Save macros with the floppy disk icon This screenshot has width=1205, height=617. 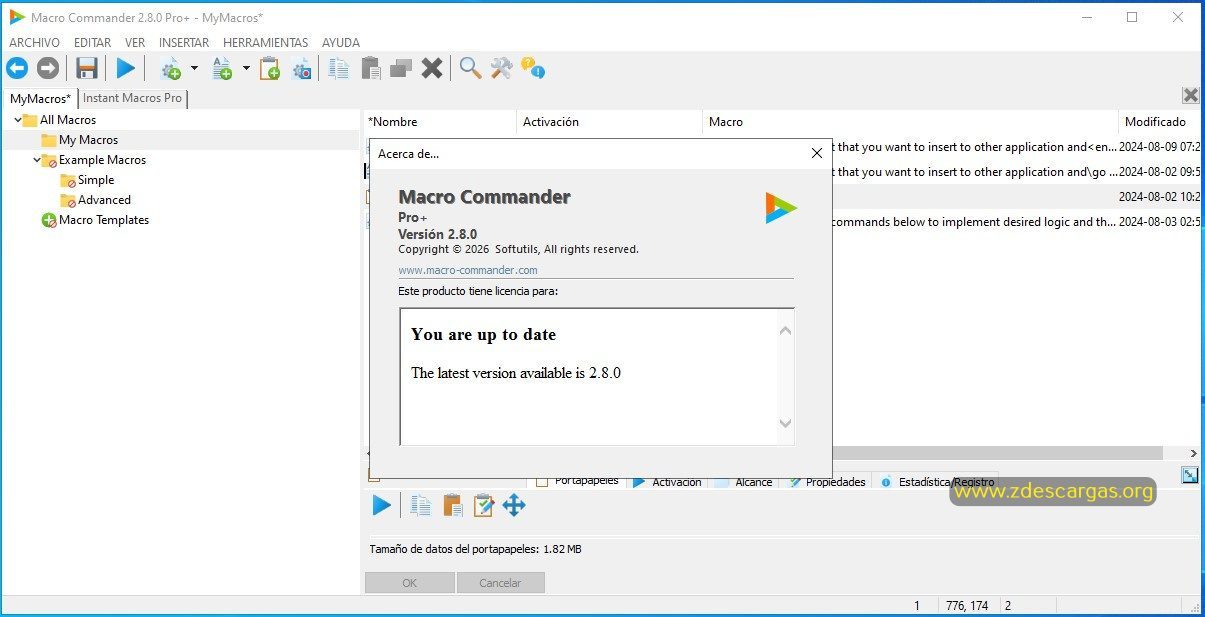[87, 68]
